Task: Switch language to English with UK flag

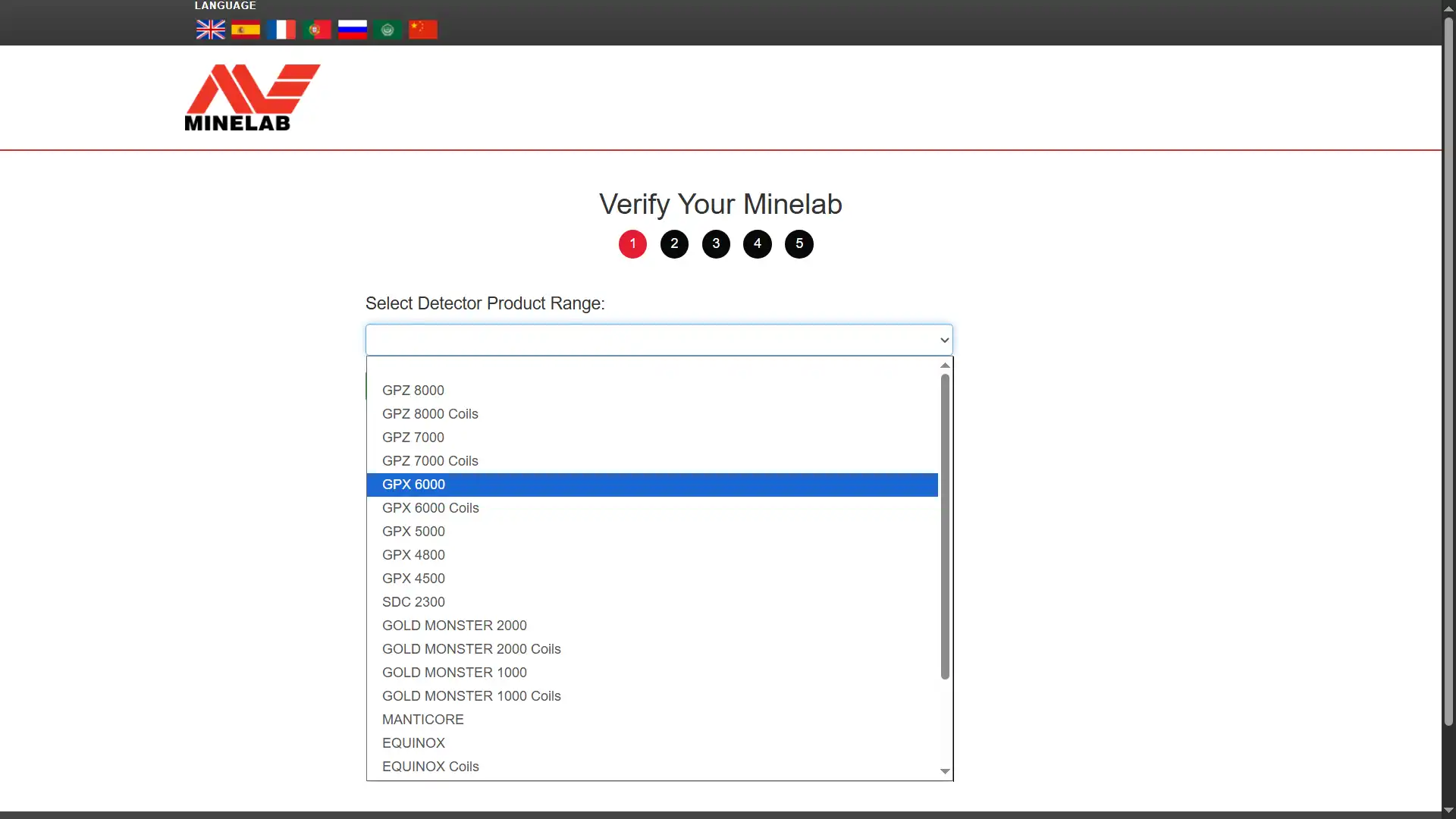Action: (x=210, y=30)
